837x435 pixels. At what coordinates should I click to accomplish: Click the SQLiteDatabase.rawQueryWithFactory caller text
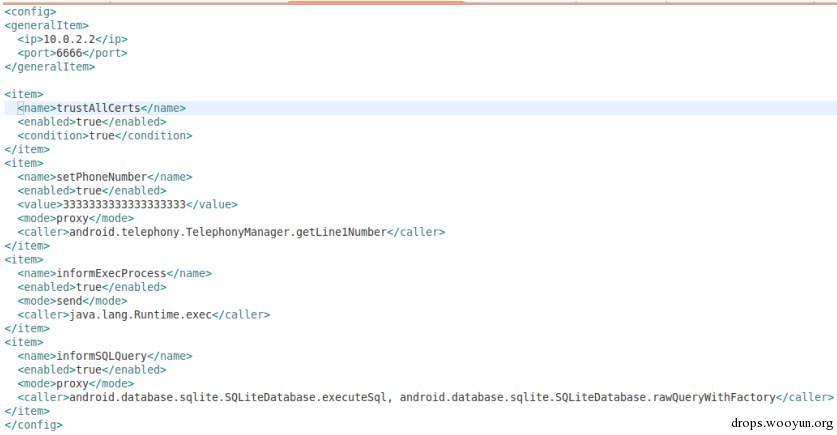(587, 397)
